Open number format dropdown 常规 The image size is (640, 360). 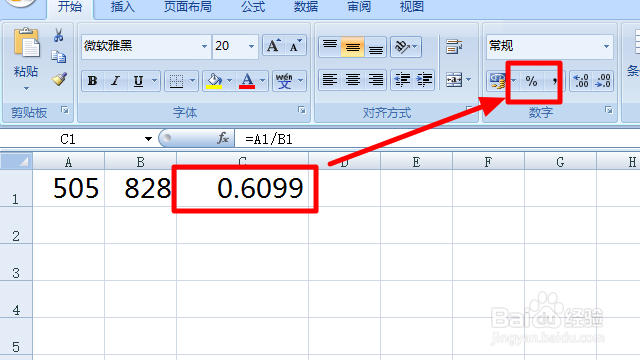point(607,46)
